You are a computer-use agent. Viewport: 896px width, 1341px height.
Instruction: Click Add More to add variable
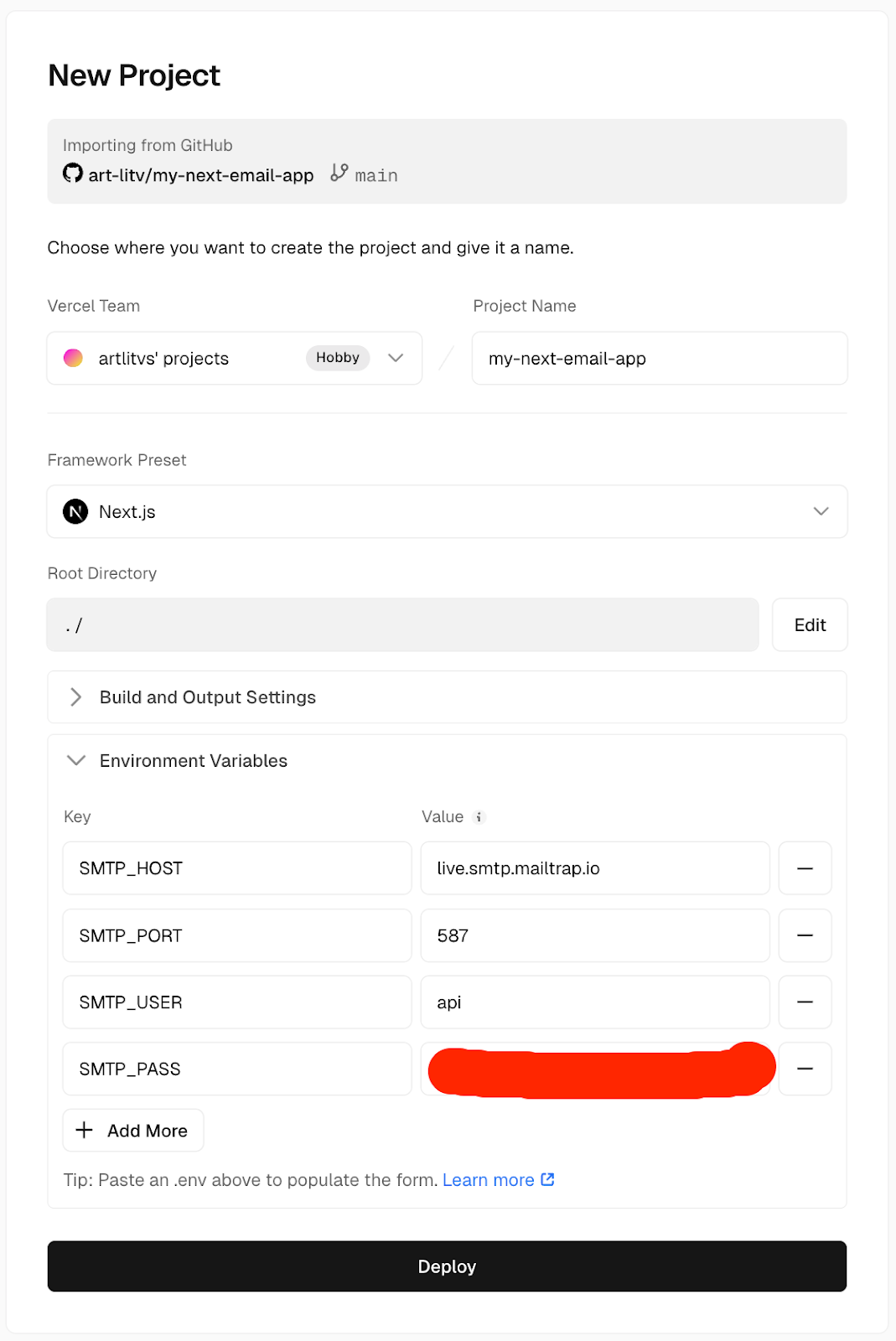pyautogui.click(x=133, y=1131)
